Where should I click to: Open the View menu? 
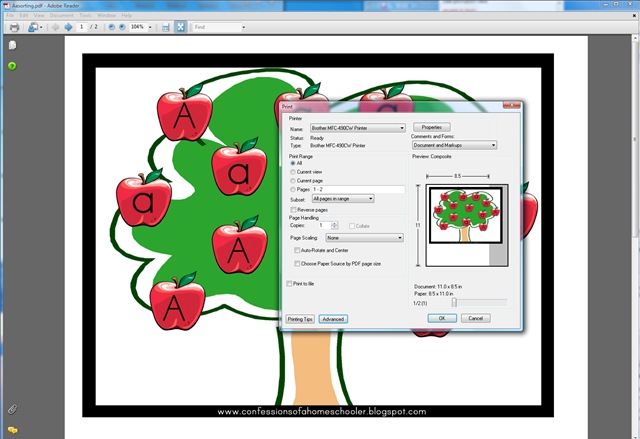[x=39, y=16]
